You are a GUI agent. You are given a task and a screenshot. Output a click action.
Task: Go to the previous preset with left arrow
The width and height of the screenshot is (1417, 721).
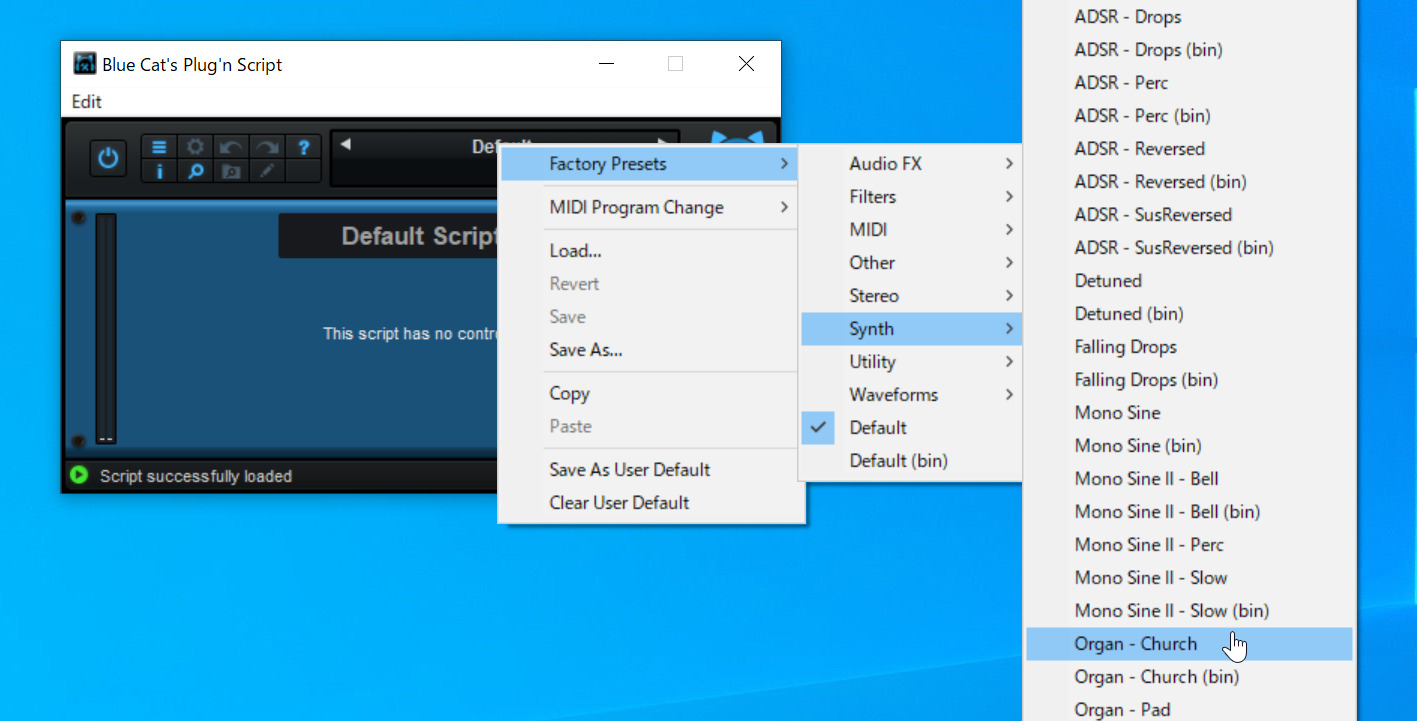(345, 145)
